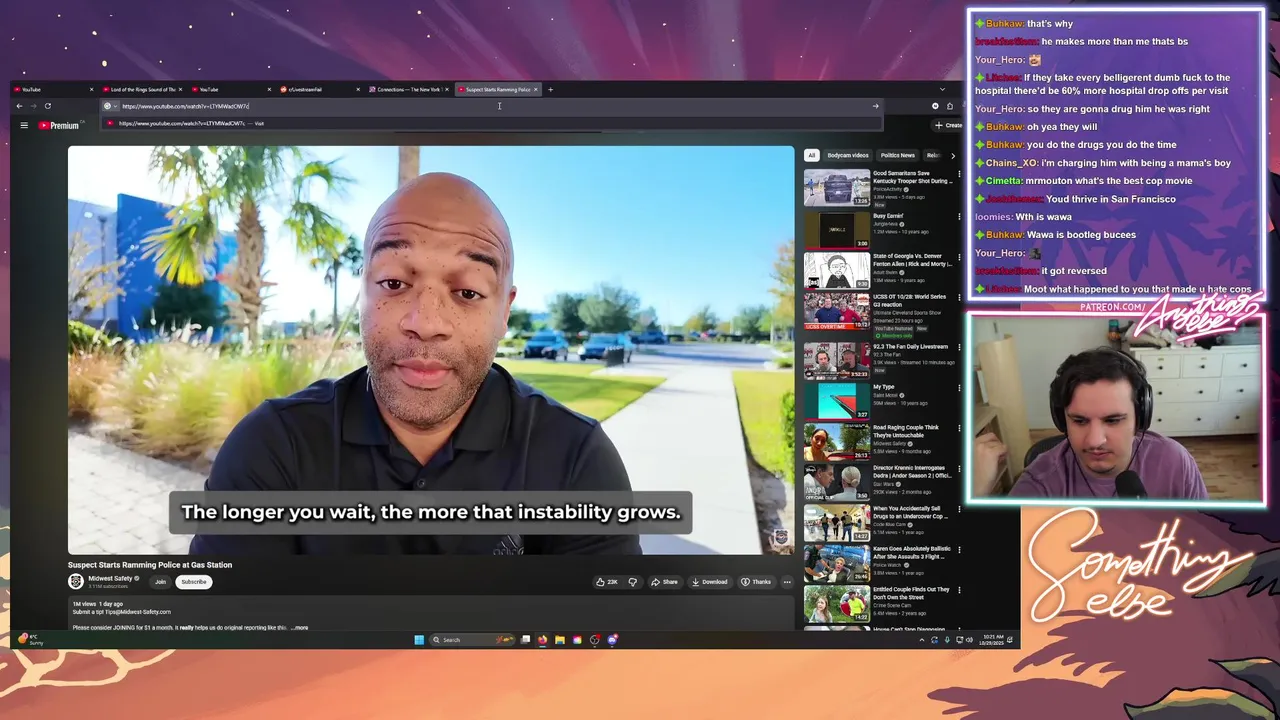Image resolution: width=1280 pixels, height=720 pixels.
Task: Open 92.3 The Fan Daily Livestream thumbnail
Action: tap(837, 361)
